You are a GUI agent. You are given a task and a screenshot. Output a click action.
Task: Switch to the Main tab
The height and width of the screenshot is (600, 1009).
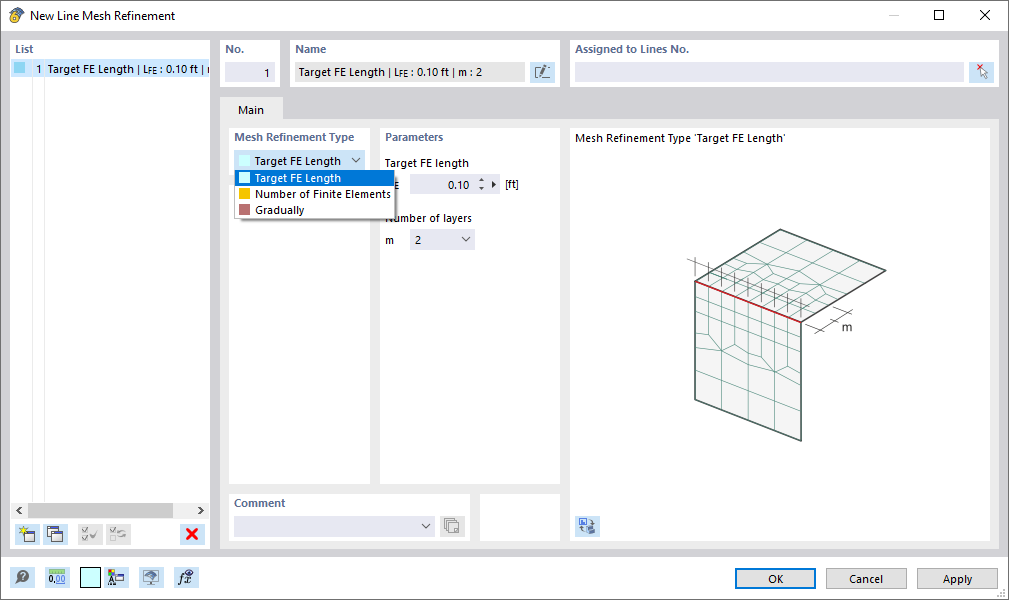250,109
